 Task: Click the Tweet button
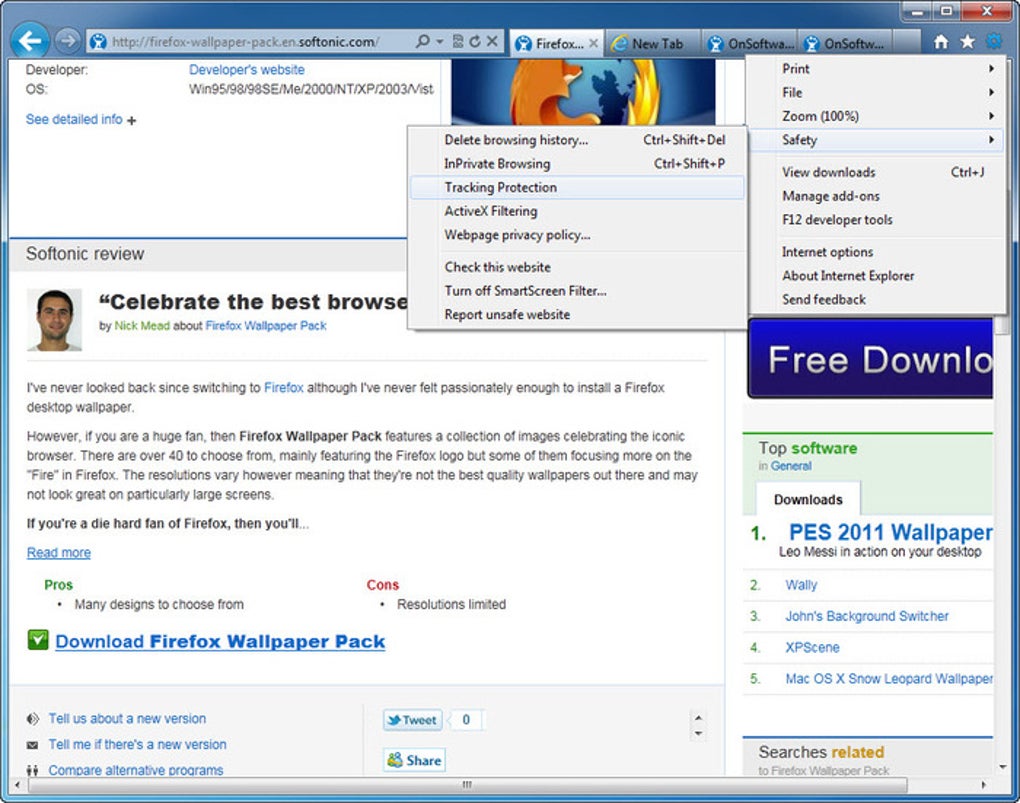point(412,720)
